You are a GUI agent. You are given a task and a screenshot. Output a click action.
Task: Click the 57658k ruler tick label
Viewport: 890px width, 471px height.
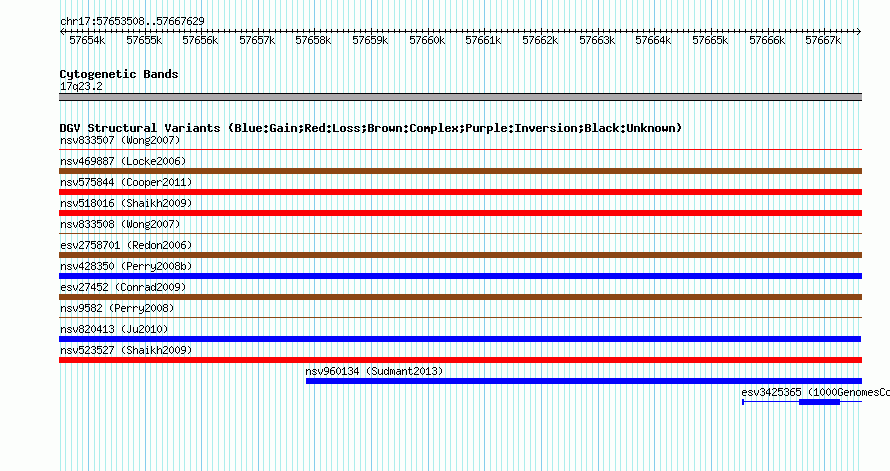[x=313, y=40]
